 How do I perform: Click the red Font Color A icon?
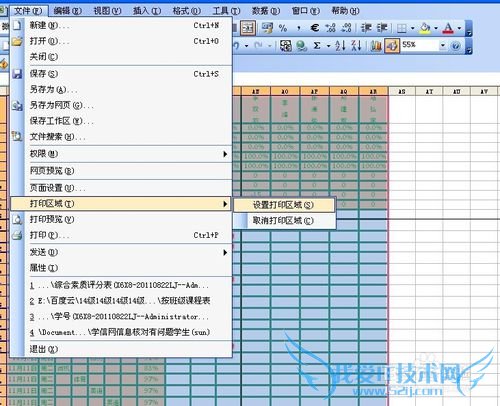pyautogui.click(x=448, y=28)
